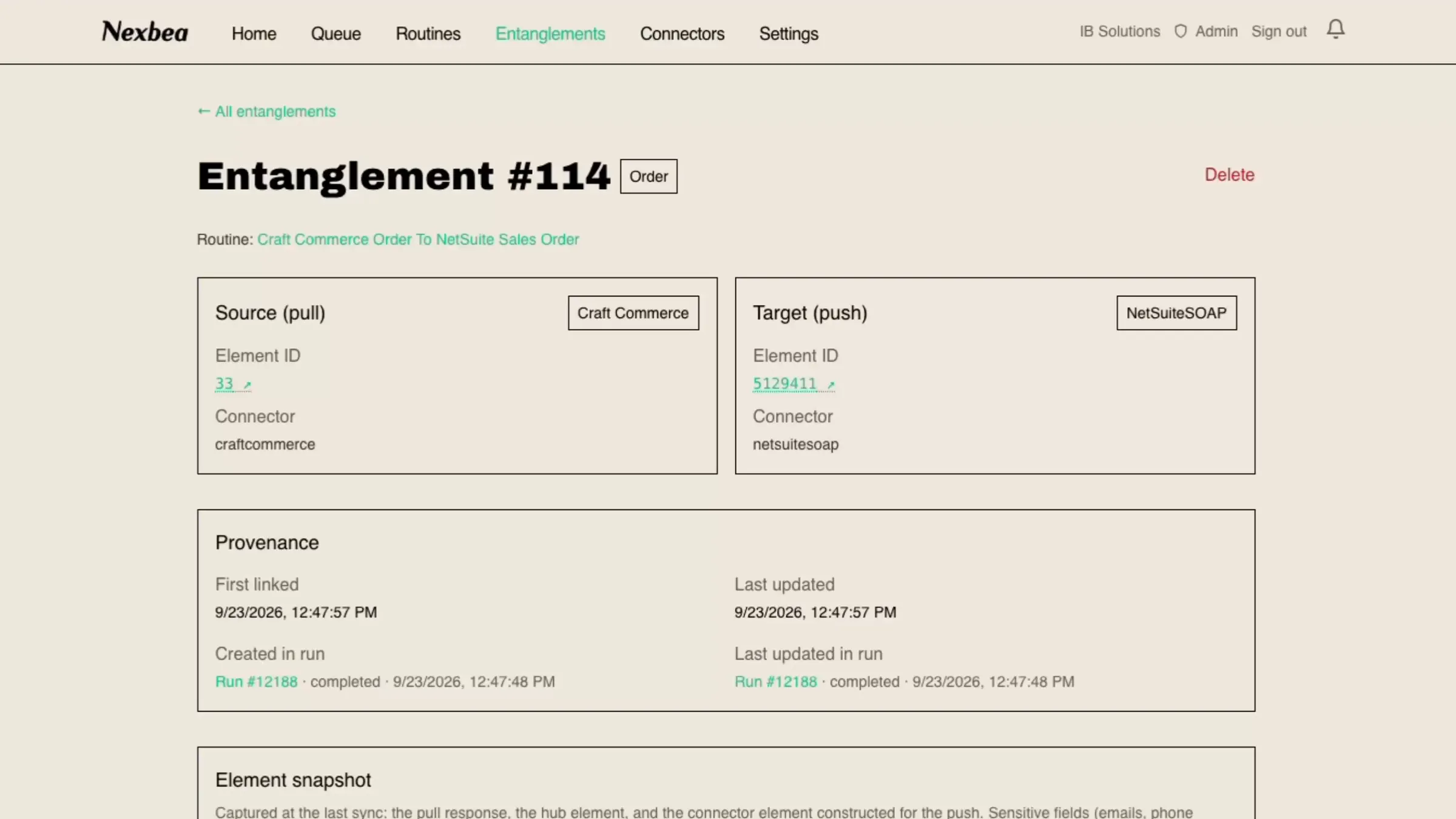
Task: Open source element ID 33 external link
Action: pyautogui.click(x=233, y=384)
